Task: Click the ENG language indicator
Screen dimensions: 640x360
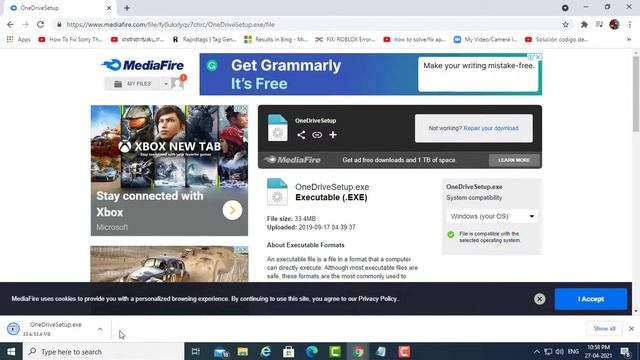Action: click(x=573, y=351)
